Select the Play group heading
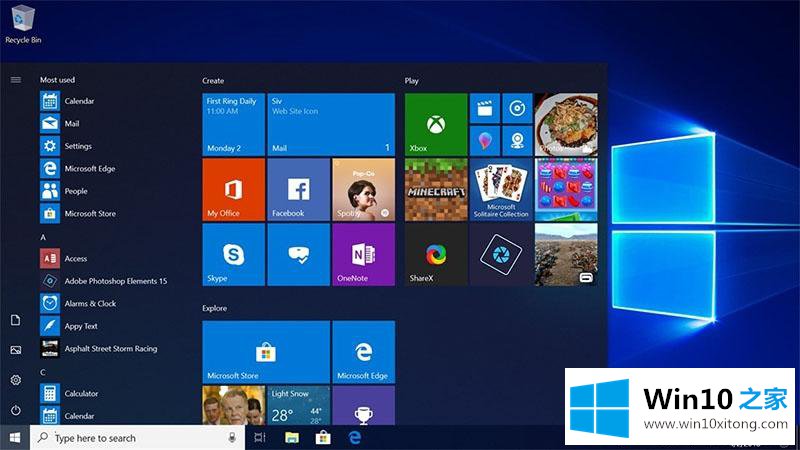The image size is (800, 450). click(x=411, y=81)
